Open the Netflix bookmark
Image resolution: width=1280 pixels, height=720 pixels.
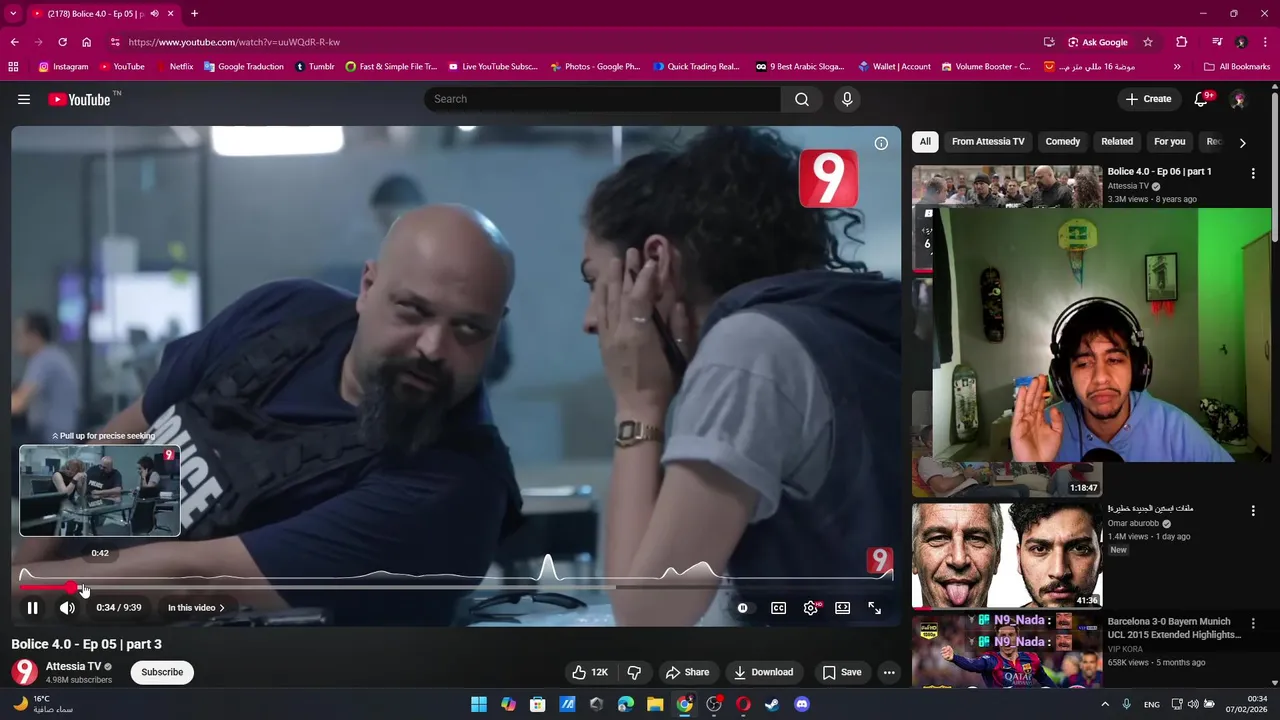point(174,67)
